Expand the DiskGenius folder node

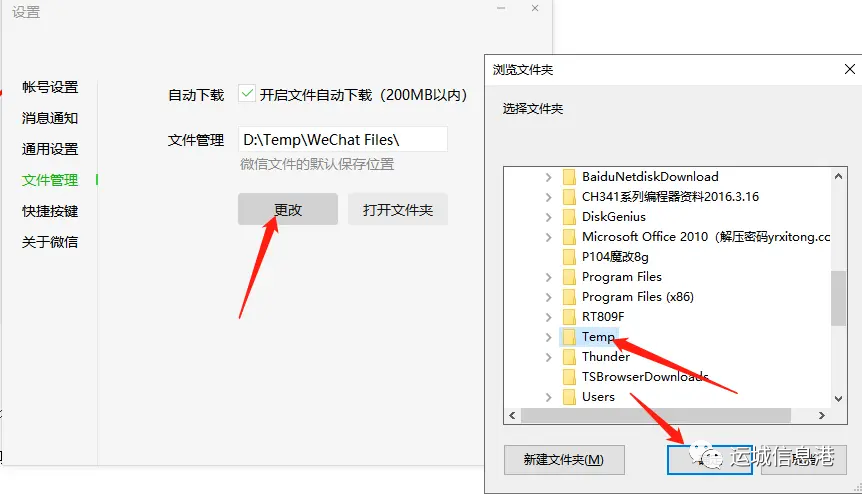[548, 217]
